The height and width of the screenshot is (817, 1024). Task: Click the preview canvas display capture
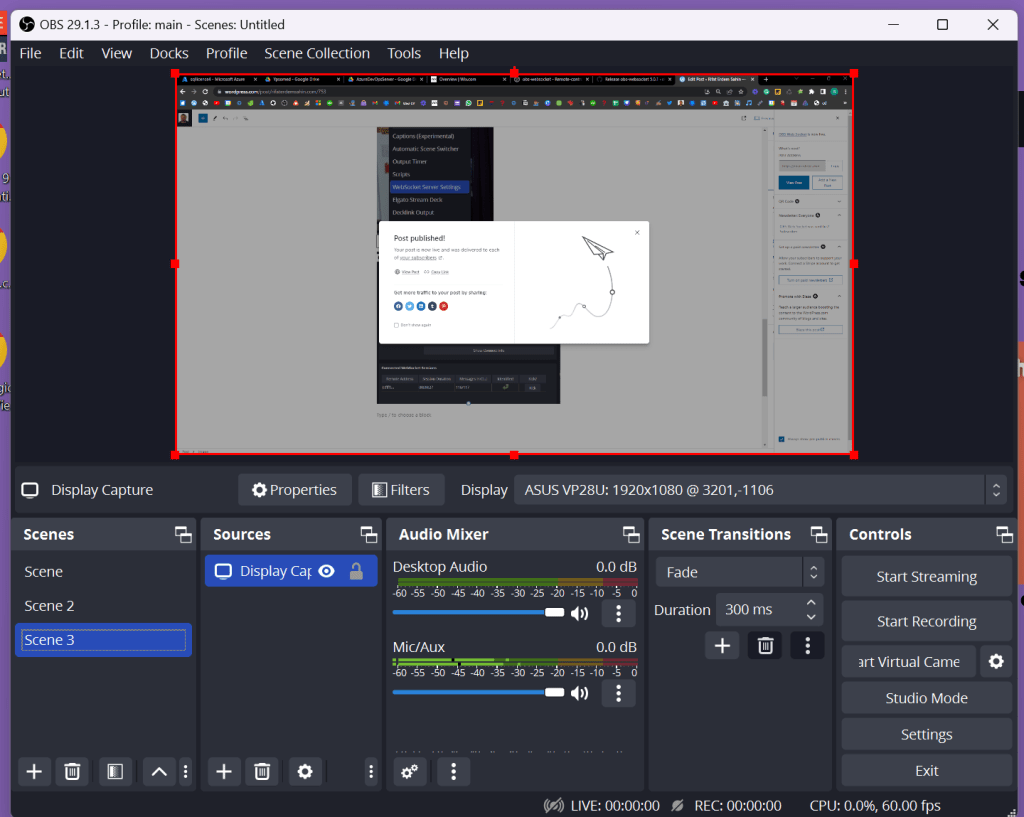[x=514, y=264]
